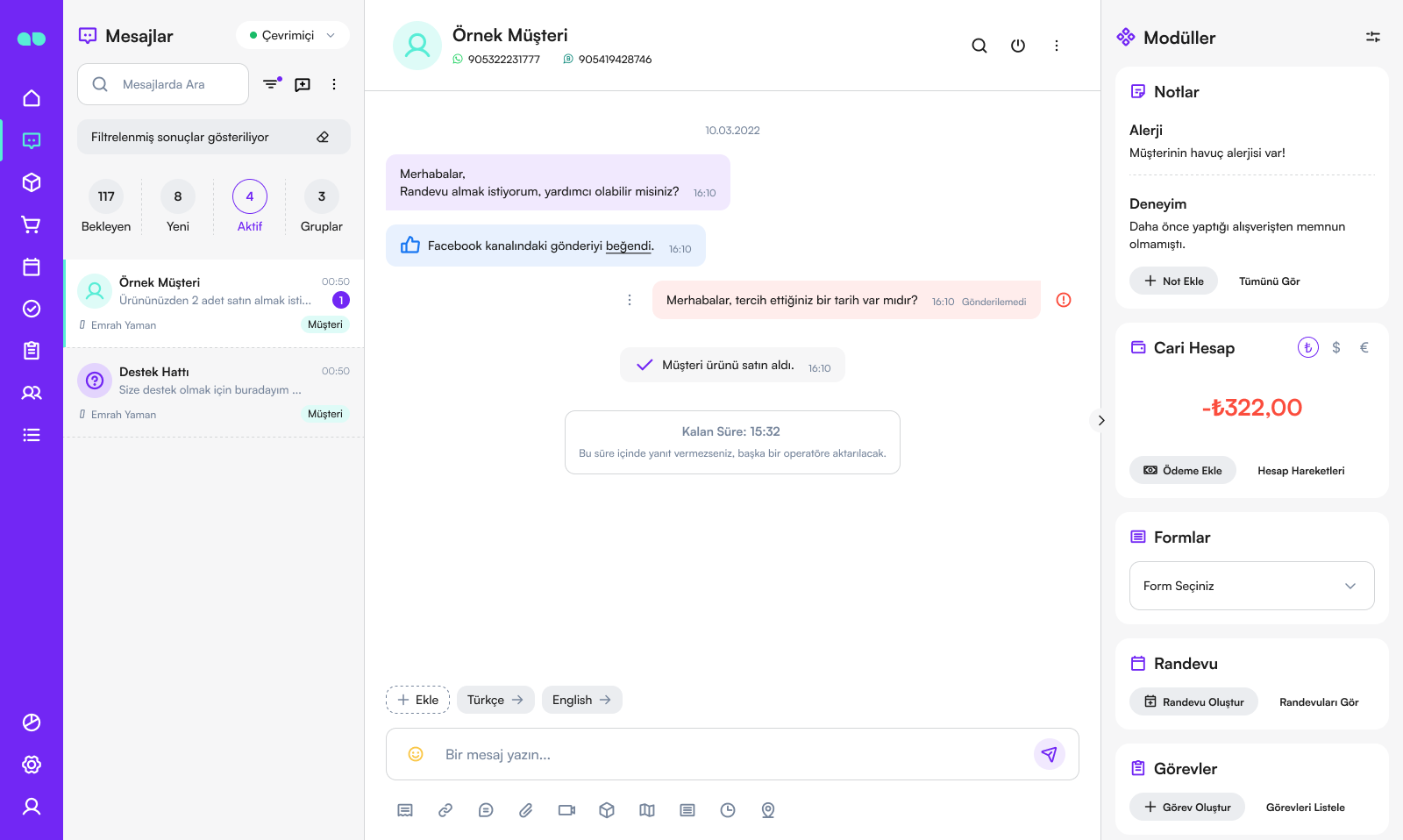
Task: Switch to the Aktif conversations filter
Action: [x=249, y=206]
